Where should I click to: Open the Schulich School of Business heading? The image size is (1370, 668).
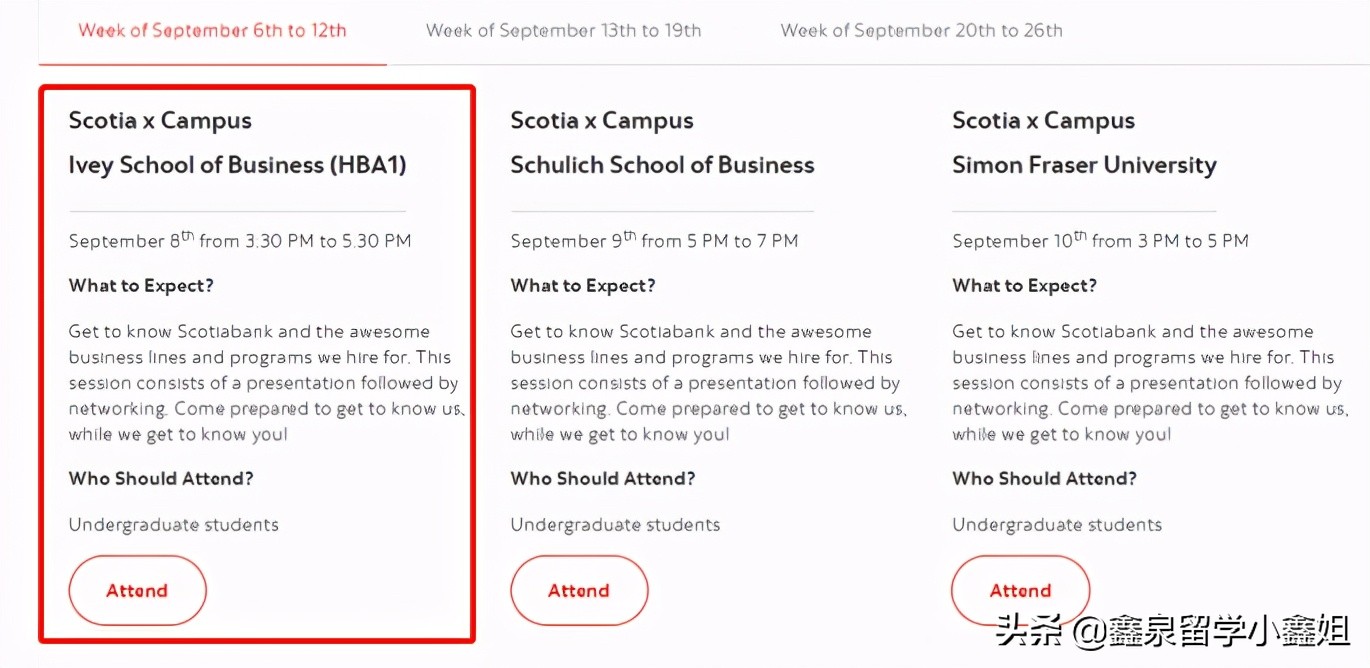point(662,165)
